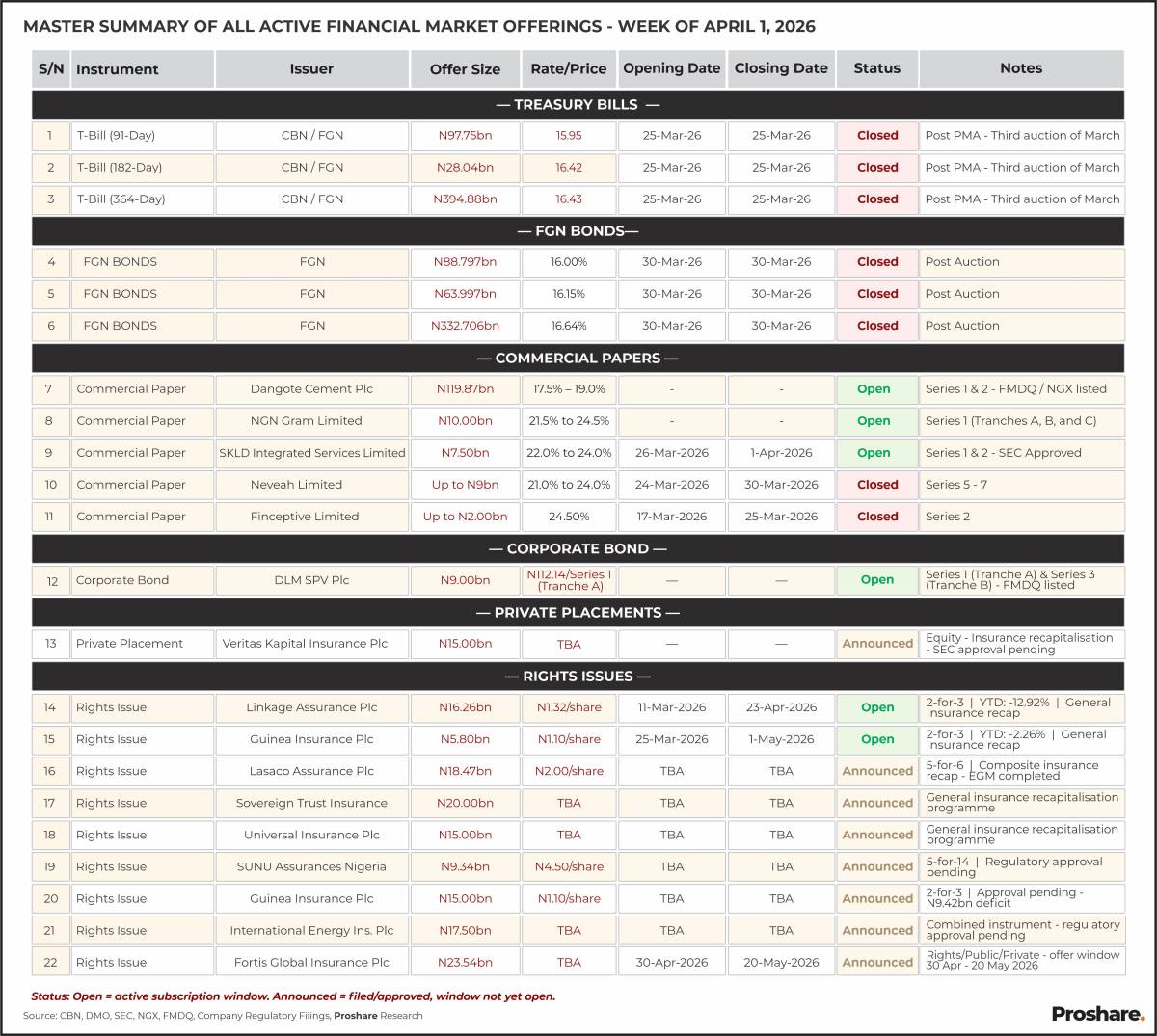Click the Linkage Assurance Plc issuer

pyautogui.click(x=312, y=707)
